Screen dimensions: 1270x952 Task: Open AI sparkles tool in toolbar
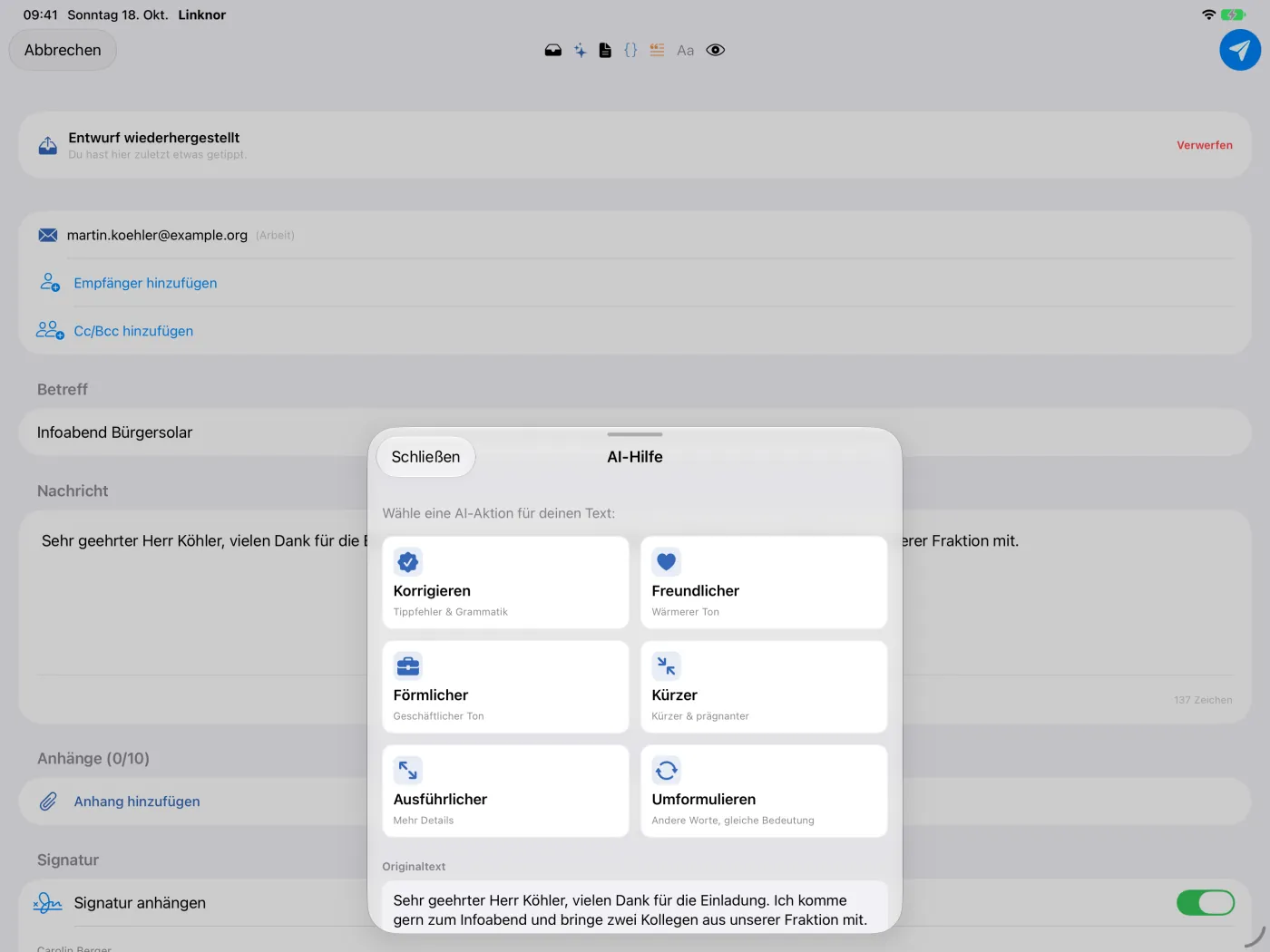(580, 51)
